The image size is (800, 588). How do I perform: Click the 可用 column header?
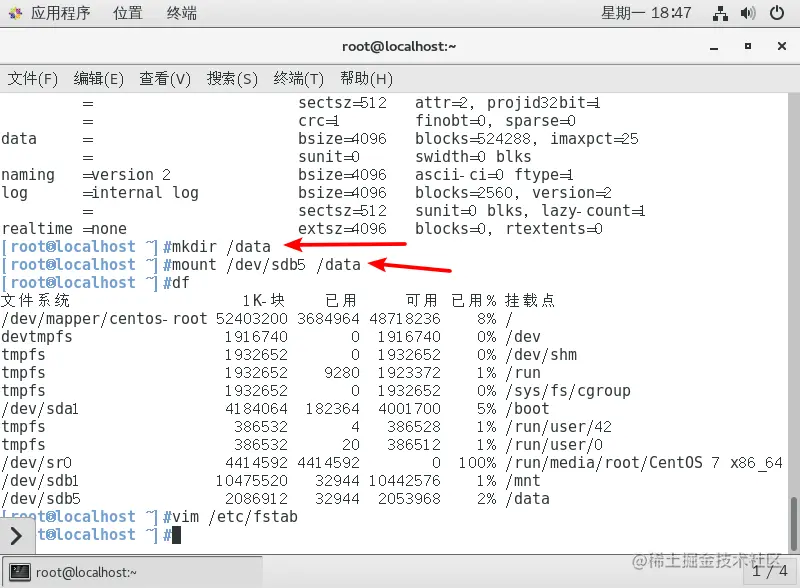tap(421, 301)
